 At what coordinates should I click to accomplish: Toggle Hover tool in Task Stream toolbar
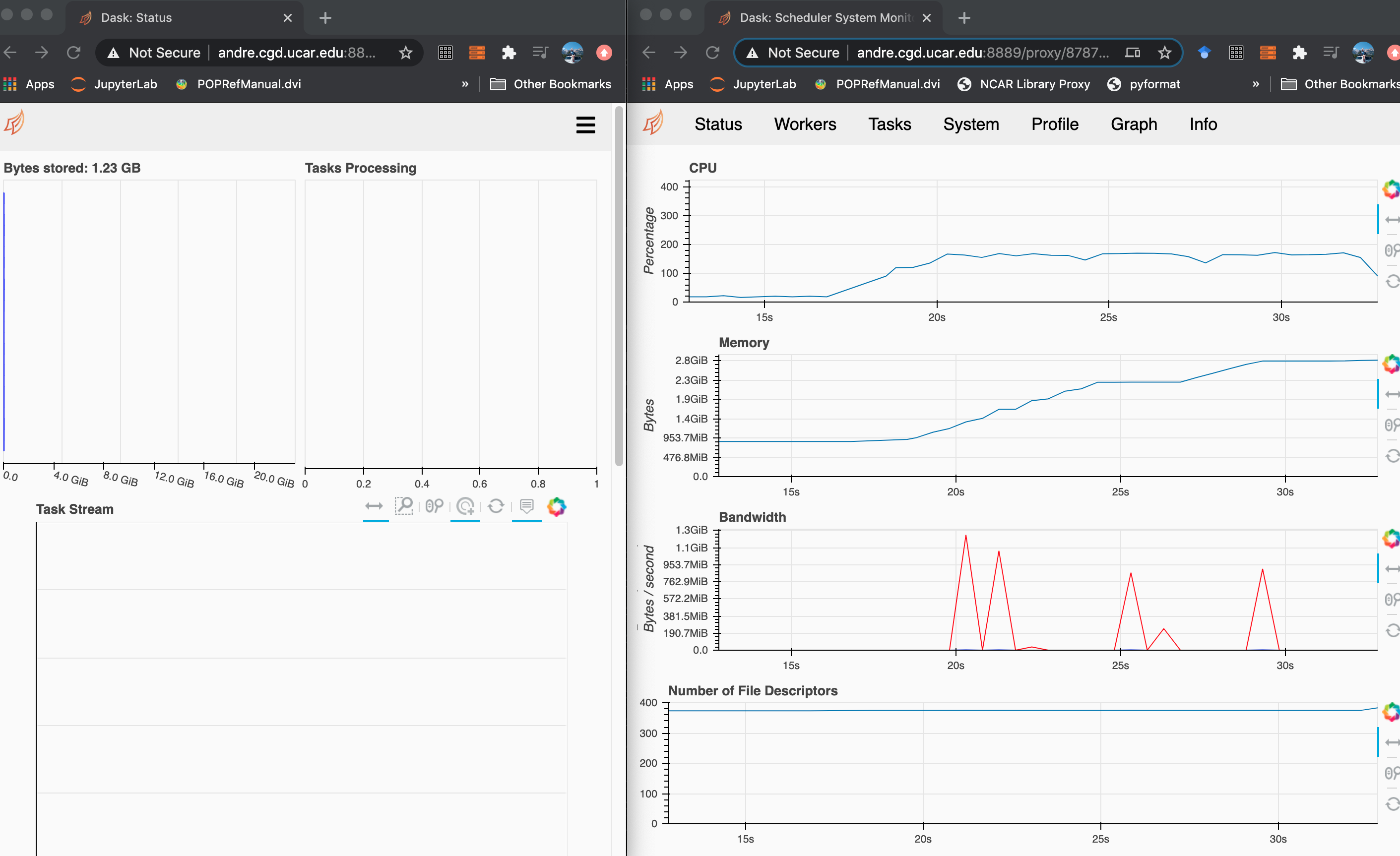(527, 506)
